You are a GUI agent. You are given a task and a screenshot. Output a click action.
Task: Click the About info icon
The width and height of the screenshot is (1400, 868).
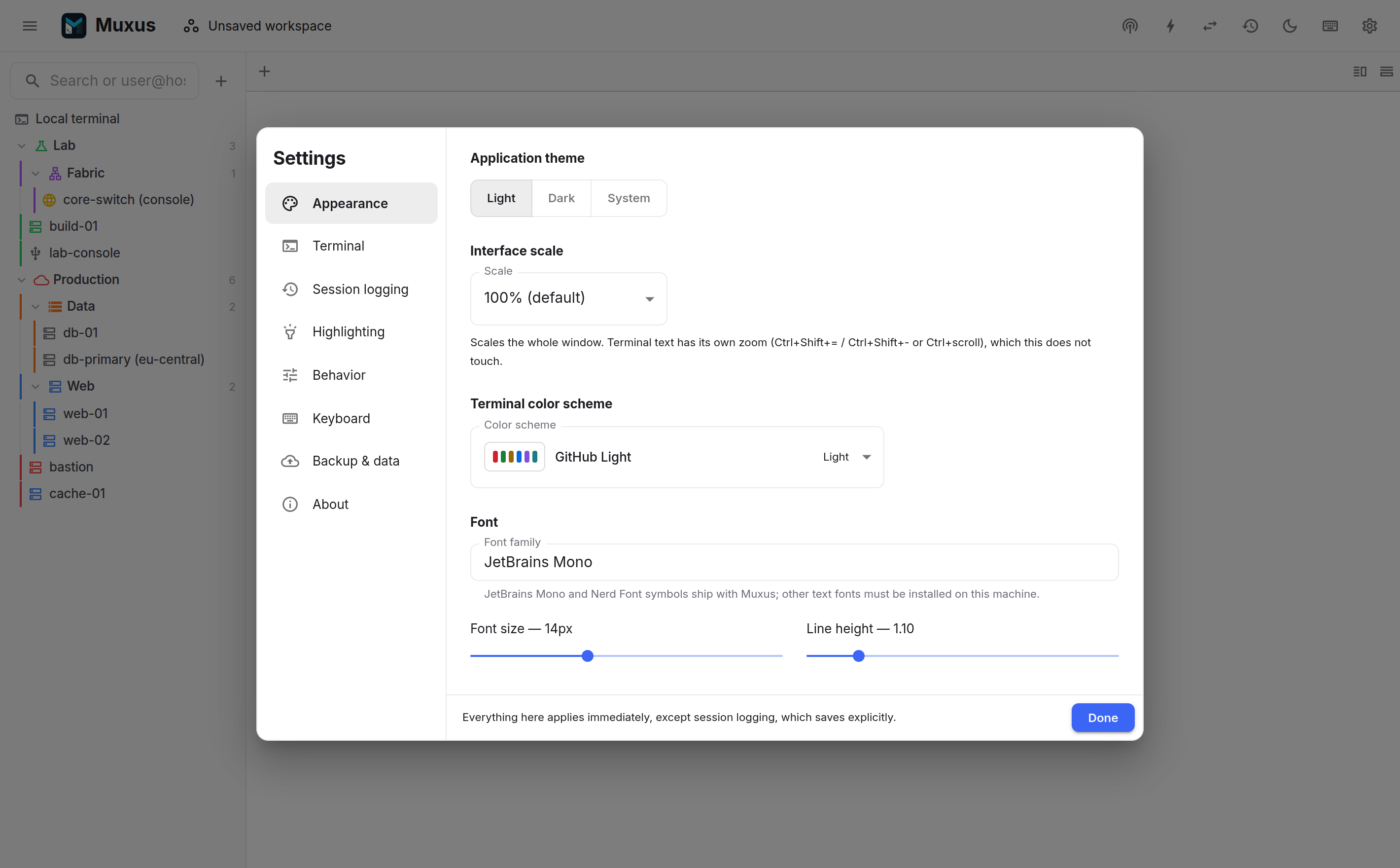coord(290,504)
